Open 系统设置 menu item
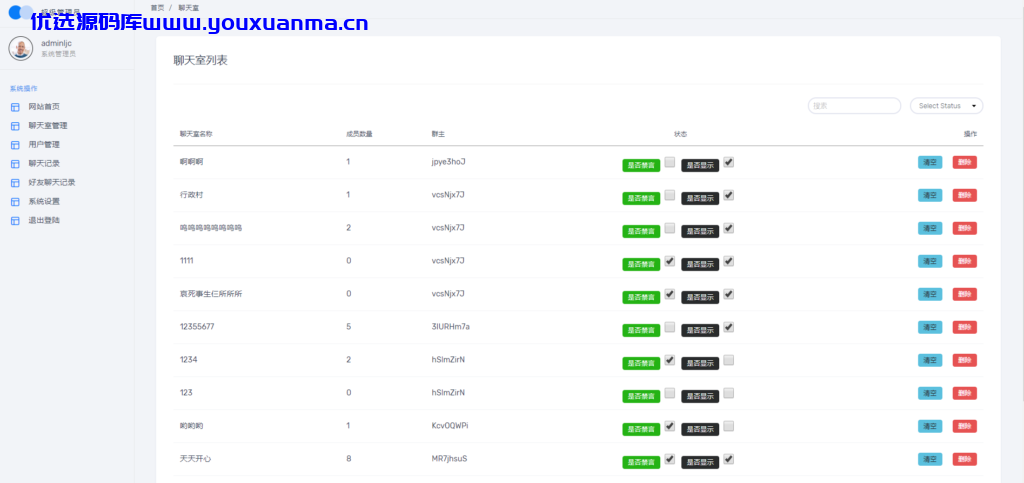The width and height of the screenshot is (1024, 483). [x=44, y=202]
